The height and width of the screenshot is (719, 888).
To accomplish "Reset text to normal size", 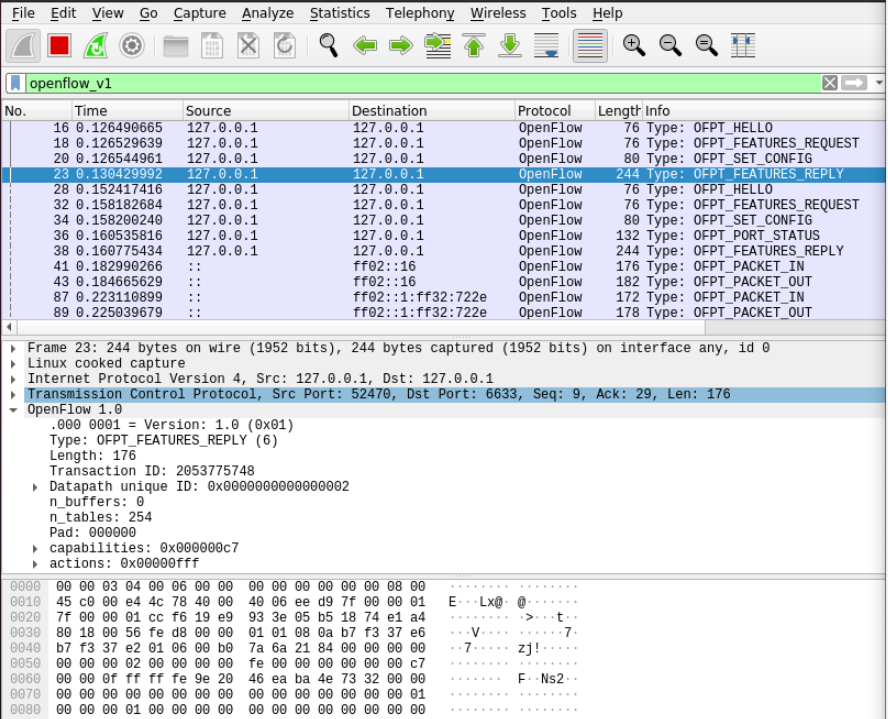I will tap(706, 45).
